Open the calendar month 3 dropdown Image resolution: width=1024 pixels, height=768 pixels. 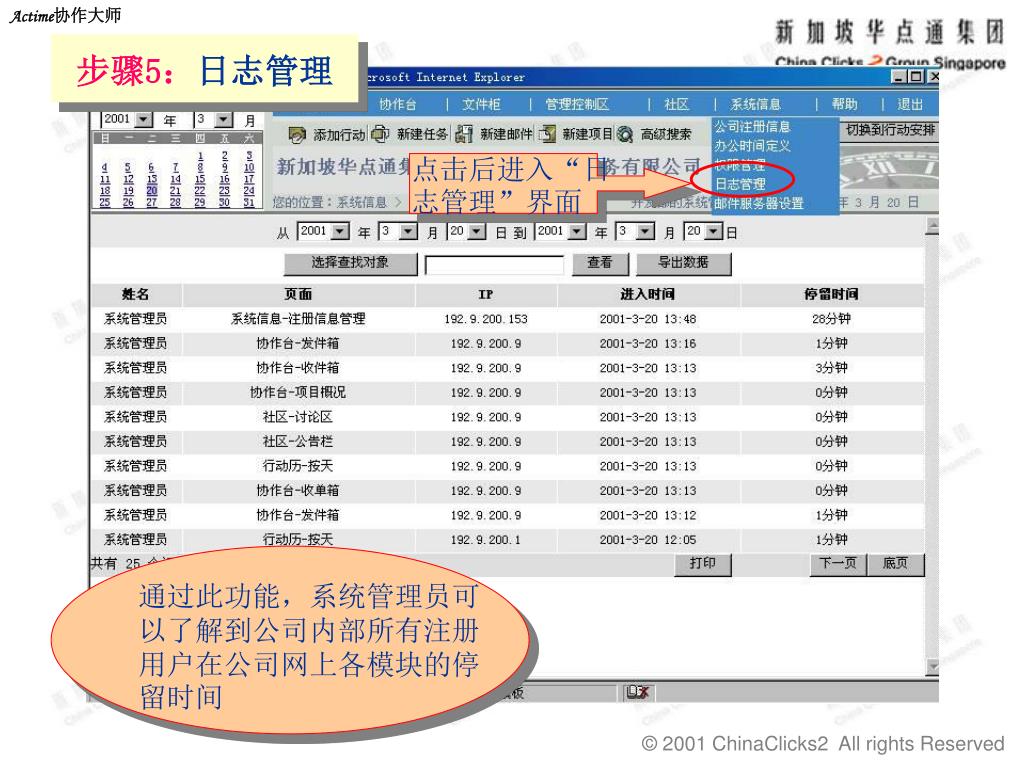(225, 120)
